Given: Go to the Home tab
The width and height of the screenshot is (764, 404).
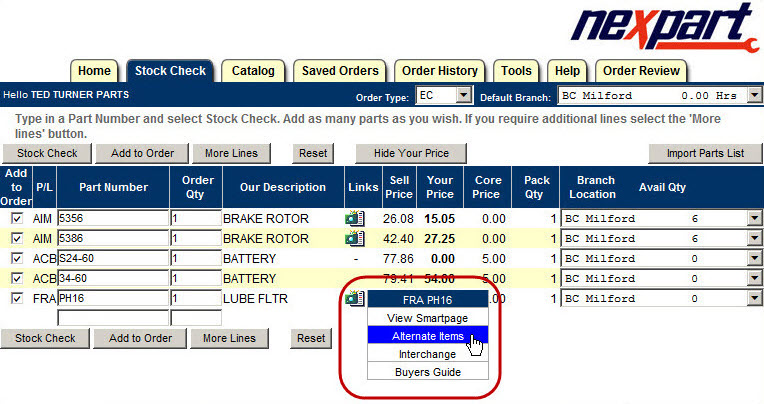Looking at the screenshot, I should click(94, 71).
